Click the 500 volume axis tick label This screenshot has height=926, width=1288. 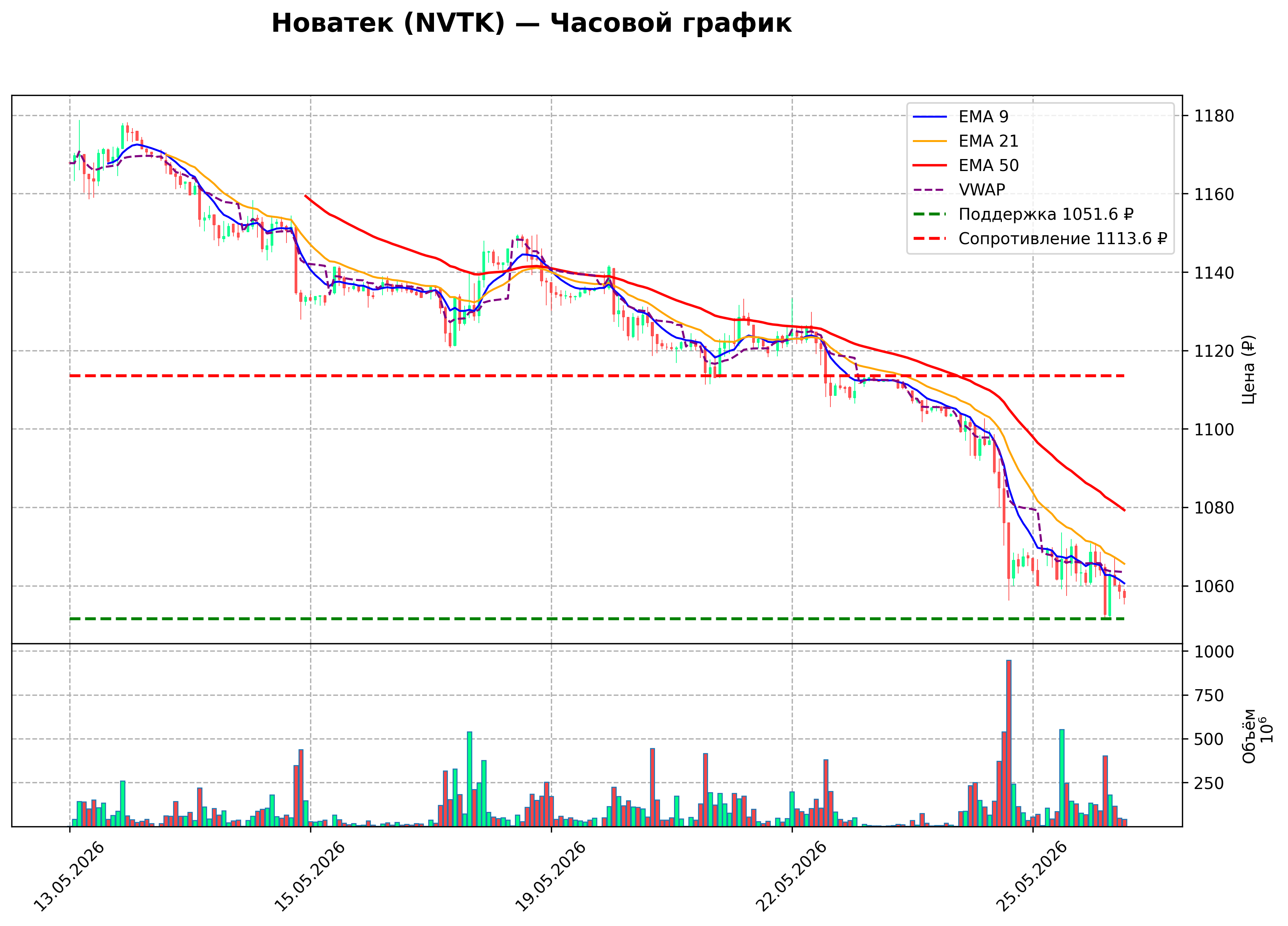tap(1209, 739)
